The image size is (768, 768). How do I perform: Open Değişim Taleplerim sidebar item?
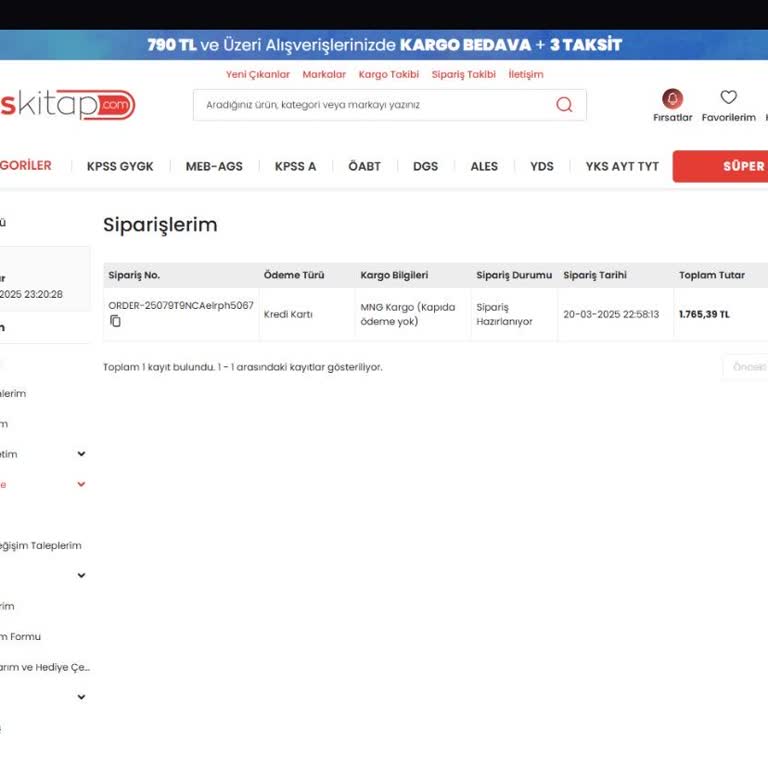41,546
